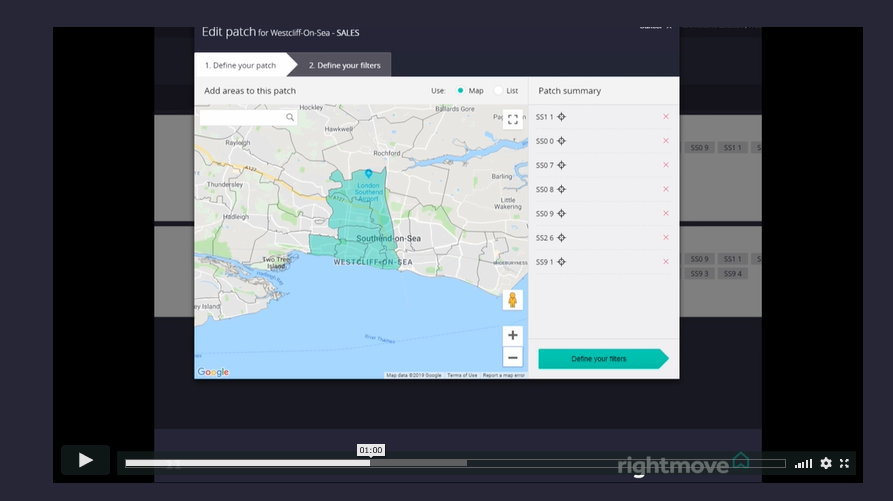
Task: Click the Google logo on map
Action: (x=213, y=372)
